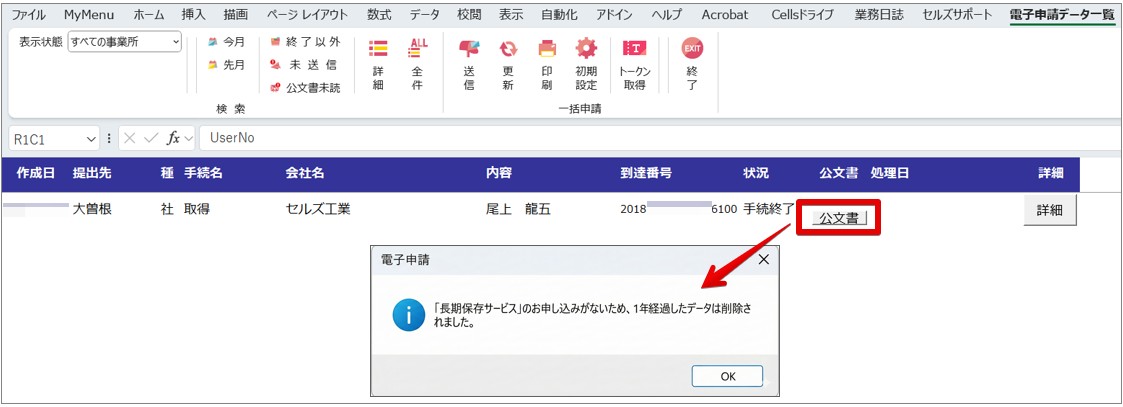Screen dimensions: 1123x407
Task: Switch to the 表示 tab
Action: [x=511, y=14]
